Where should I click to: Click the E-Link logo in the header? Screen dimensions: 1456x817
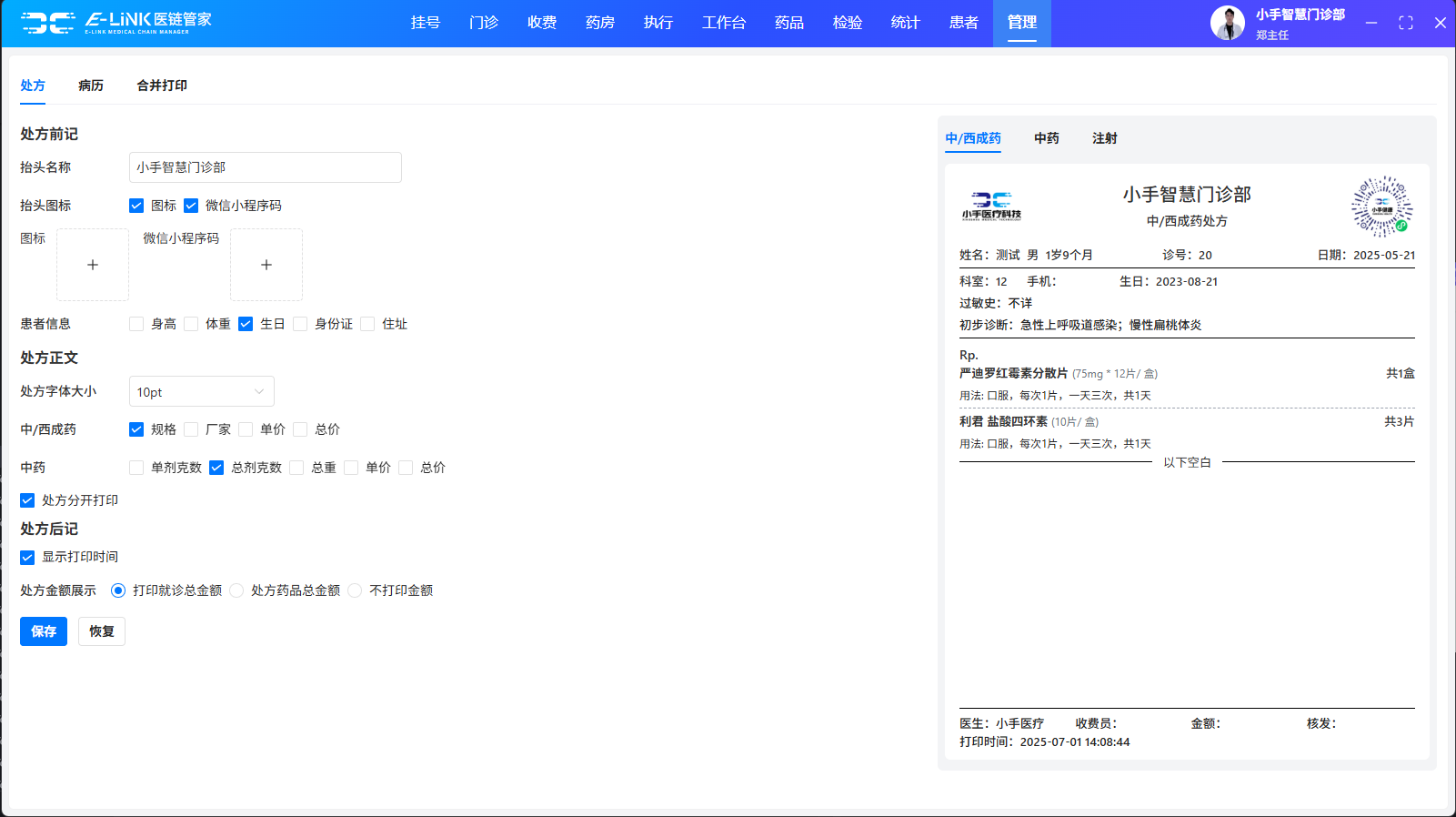tap(115, 23)
